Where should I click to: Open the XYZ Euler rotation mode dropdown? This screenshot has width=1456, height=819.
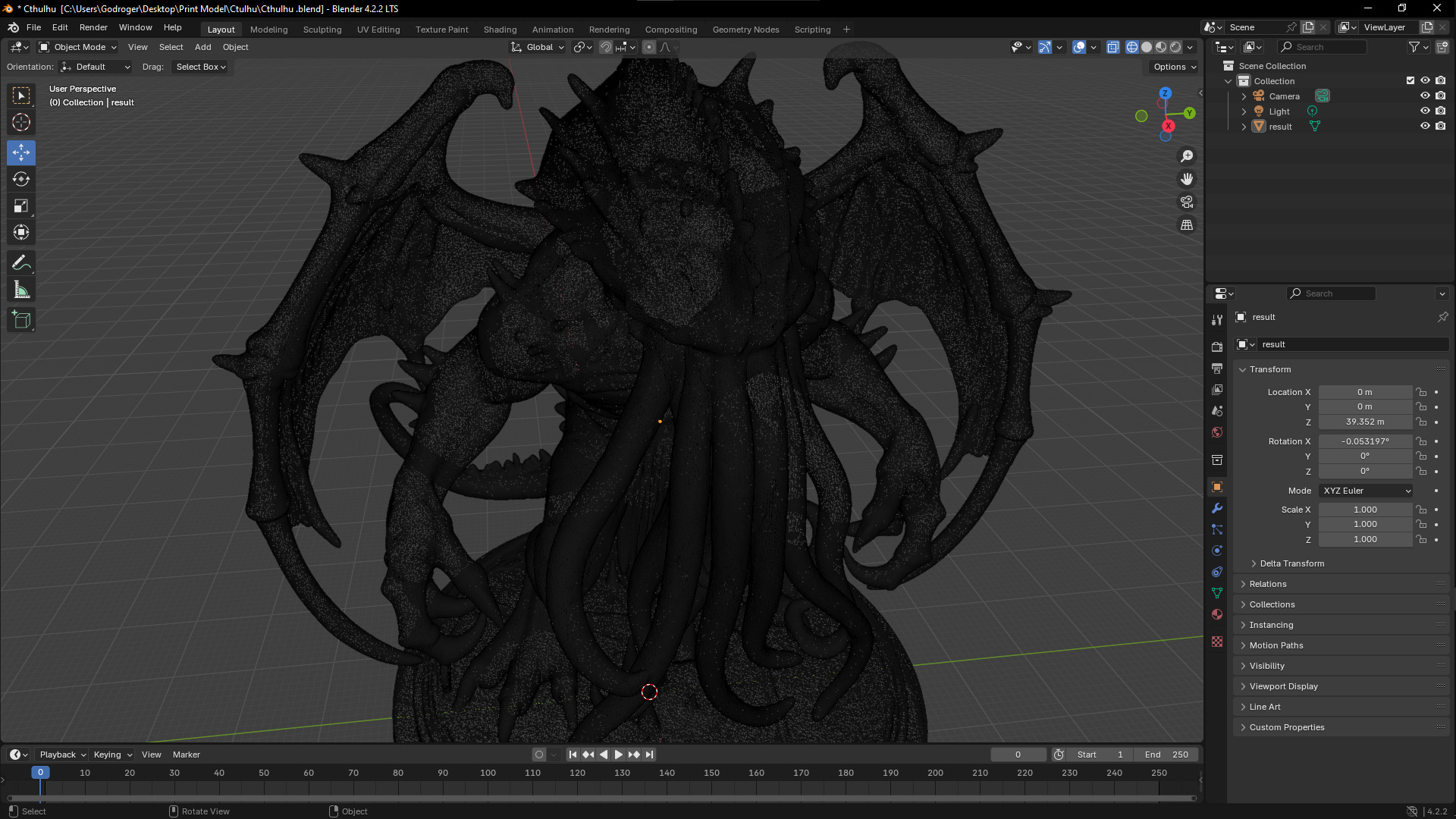click(1367, 491)
